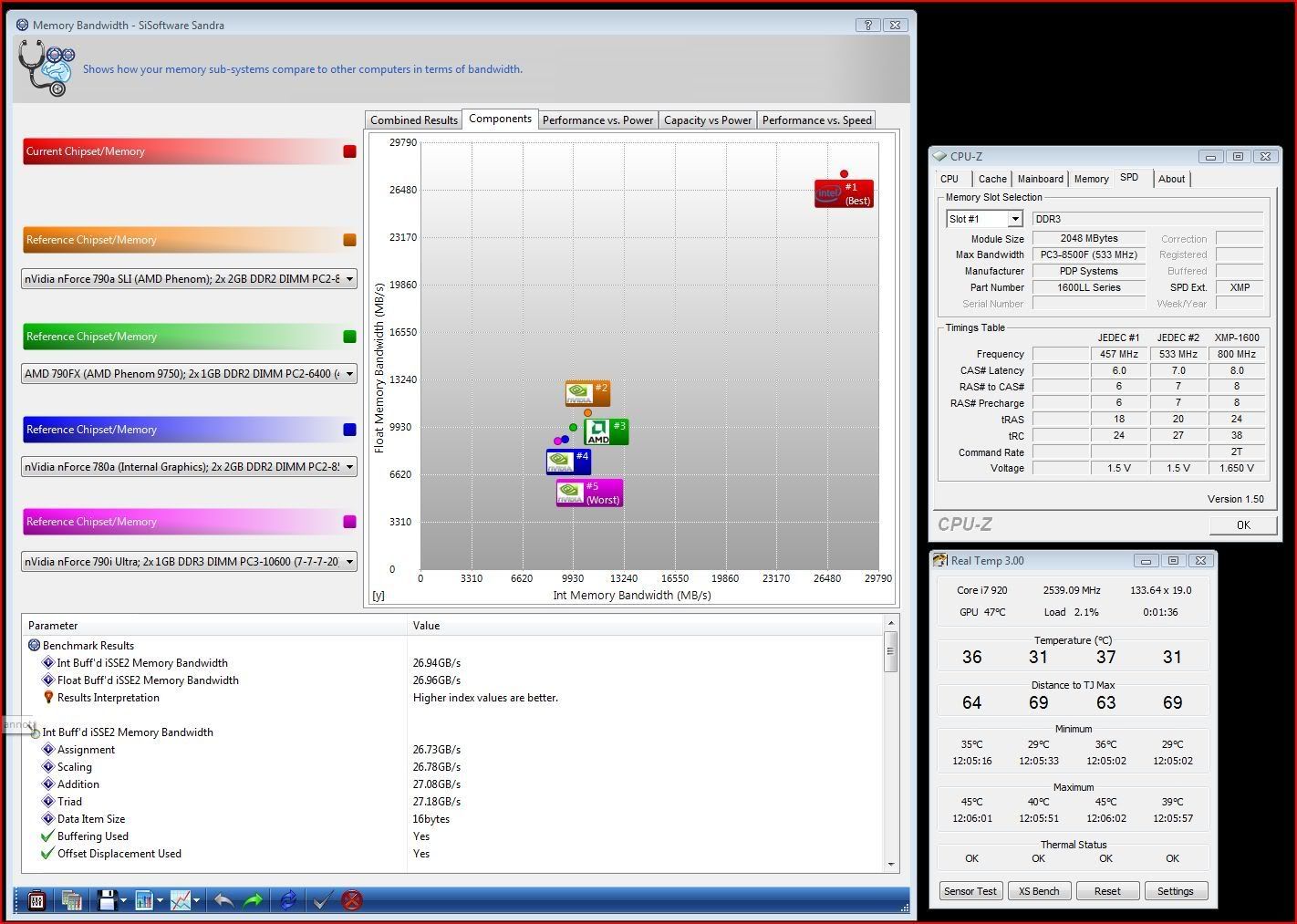Image resolution: width=1297 pixels, height=924 pixels.
Task: Click the green forward arrow icon
Action: pyautogui.click(x=253, y=900)
